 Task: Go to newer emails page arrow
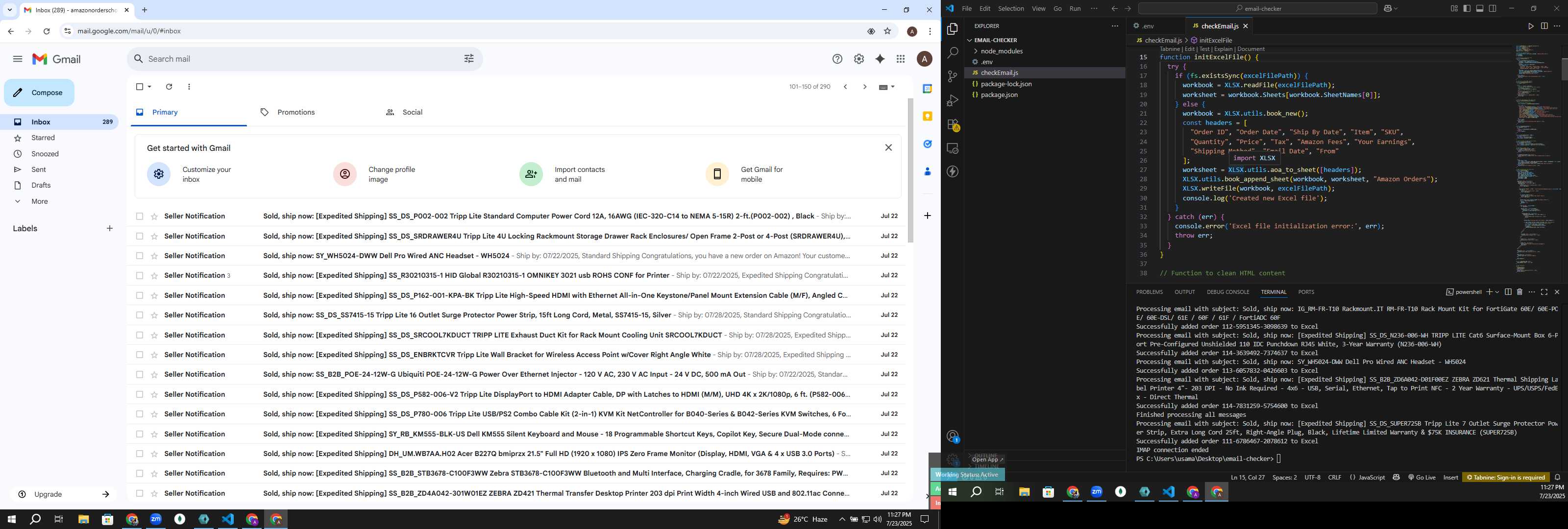coord(845,87)
